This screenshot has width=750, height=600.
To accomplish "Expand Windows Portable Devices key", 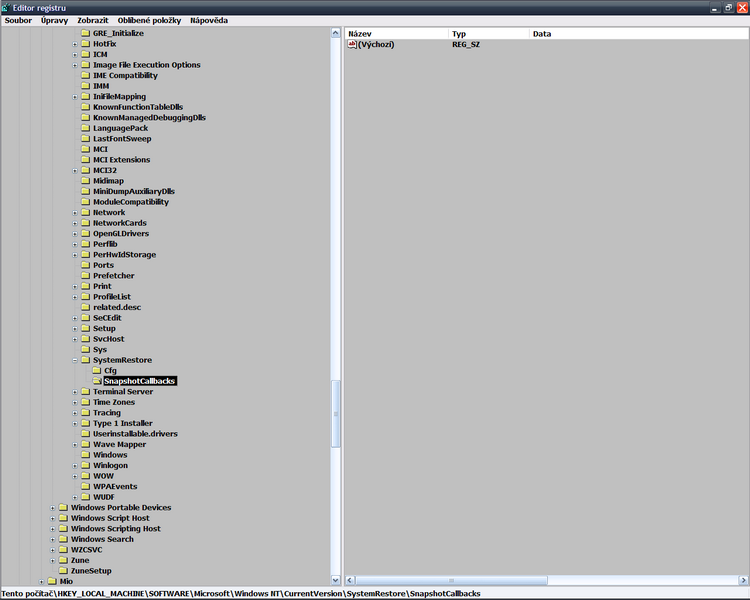I will [x=53, y=508].
